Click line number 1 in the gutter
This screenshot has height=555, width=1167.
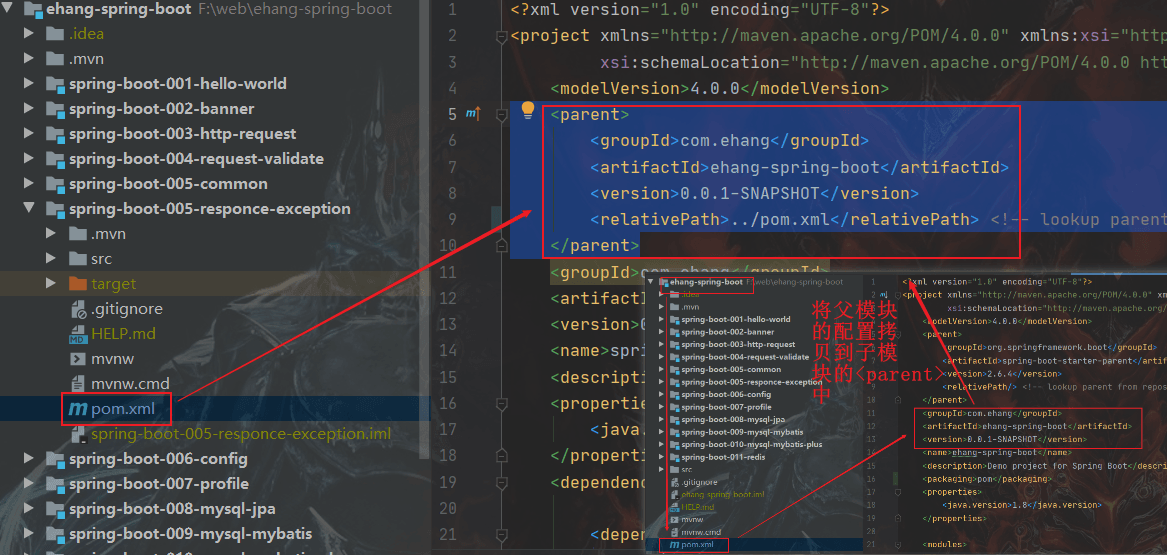coord(453,10)
